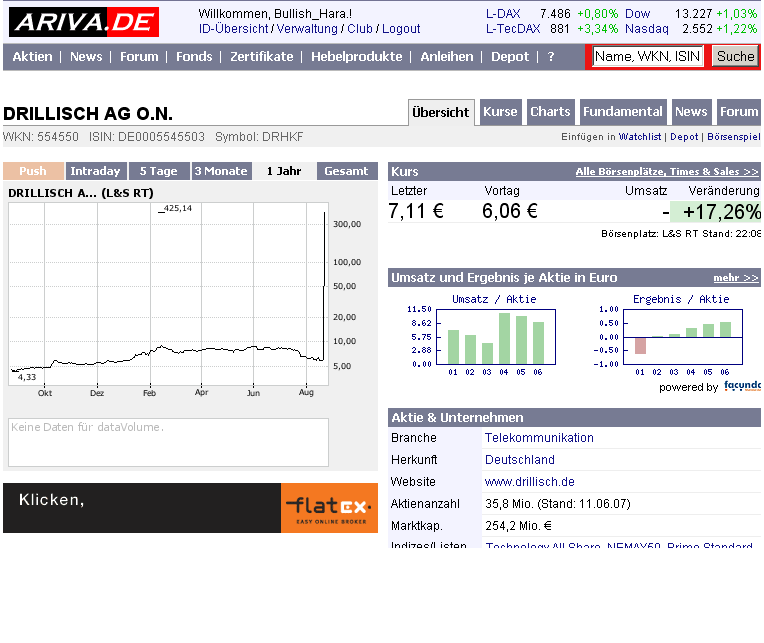The image size is (764, 643).
Task: Open Zertifikate section
Action: pos(262,57)
